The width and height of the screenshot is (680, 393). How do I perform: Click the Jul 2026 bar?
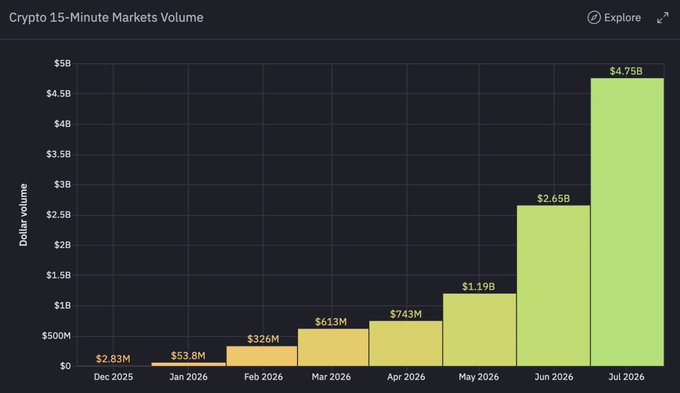pyautogui.click(x=627, y=222)
